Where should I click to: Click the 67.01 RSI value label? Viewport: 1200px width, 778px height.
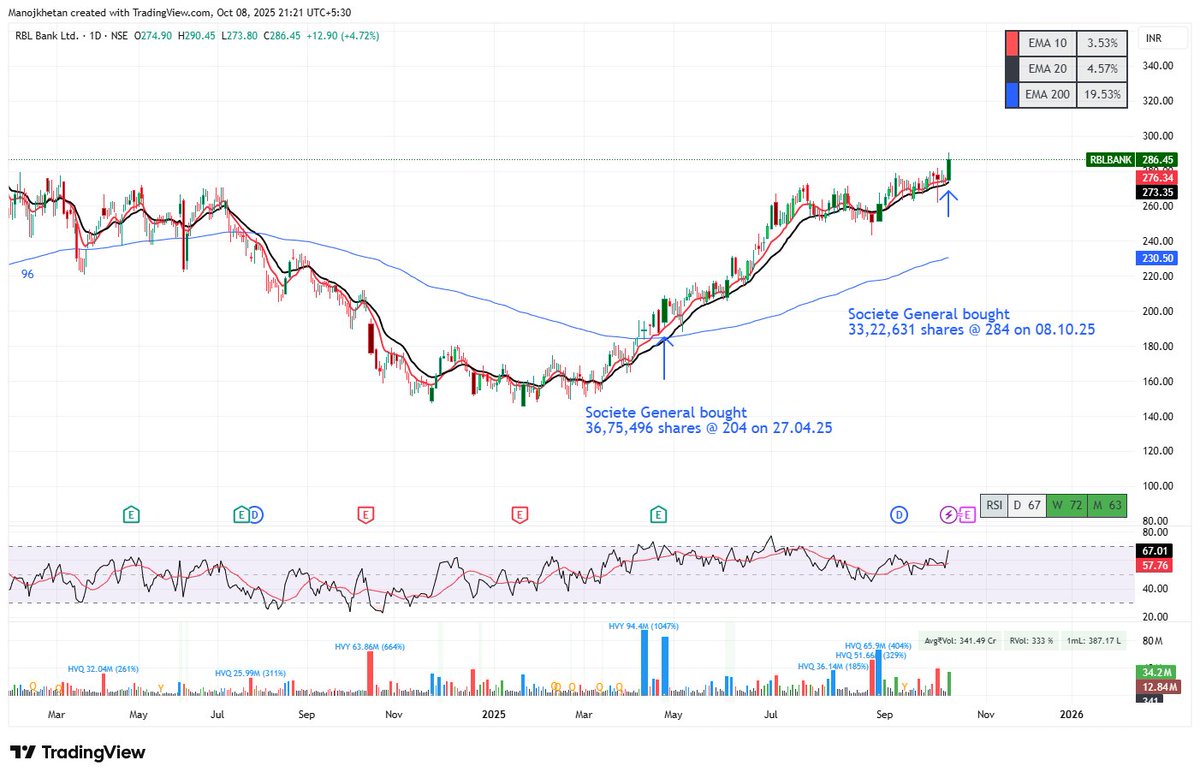(1155, 551)
